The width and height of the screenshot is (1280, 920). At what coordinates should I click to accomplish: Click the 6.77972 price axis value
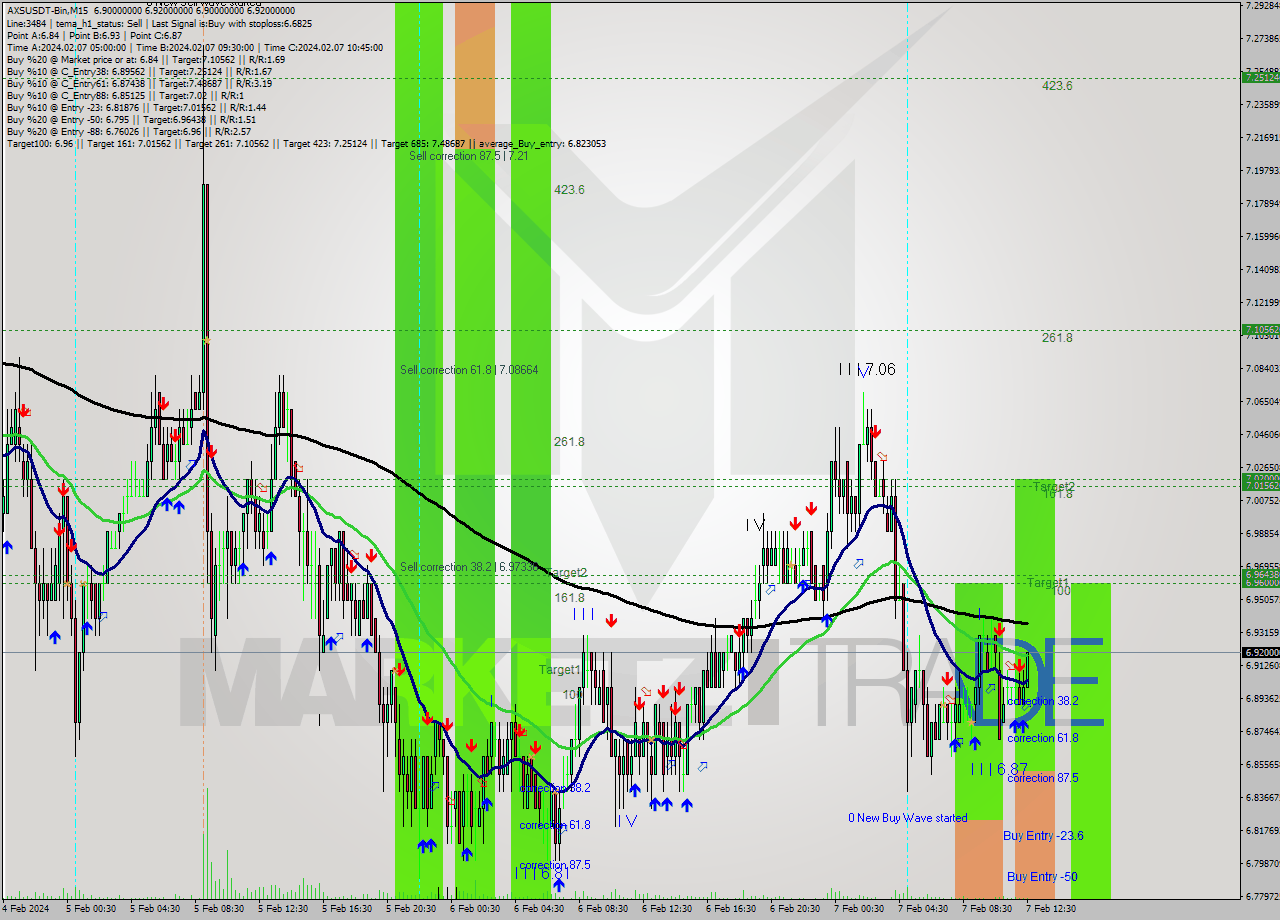1263,896
